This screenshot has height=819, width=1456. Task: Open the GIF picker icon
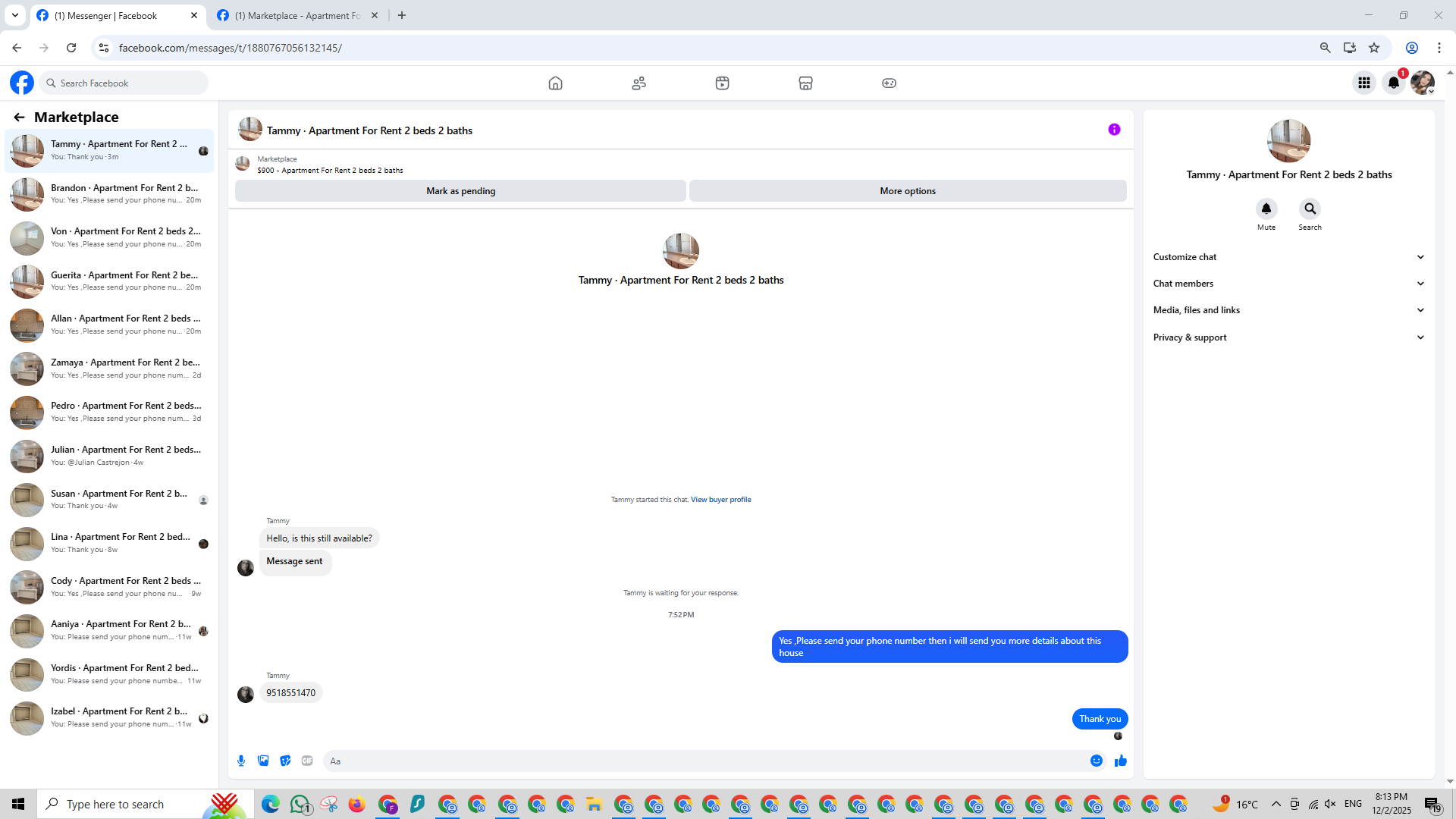(307, 761)
